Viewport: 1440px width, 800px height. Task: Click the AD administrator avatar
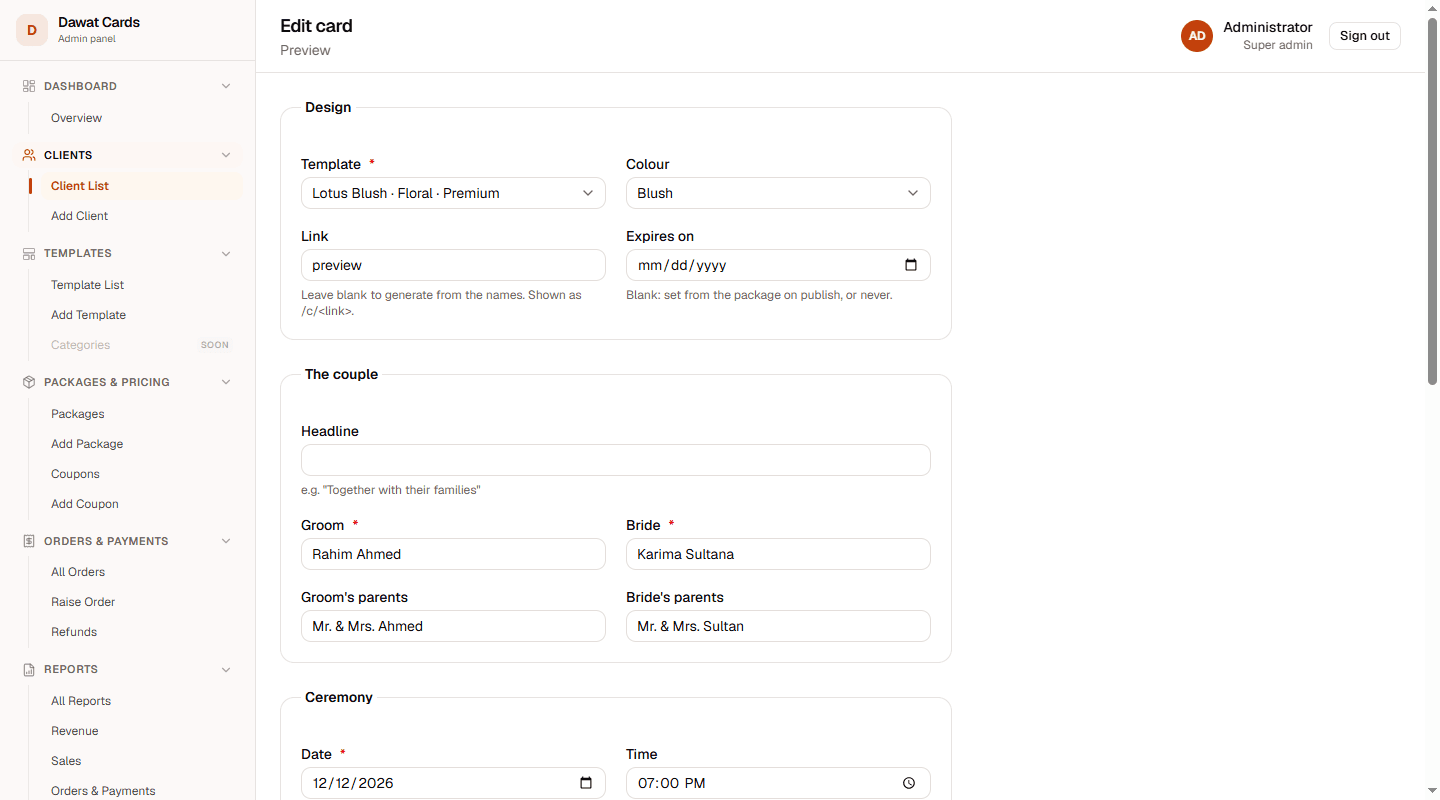pos(1197,36)
